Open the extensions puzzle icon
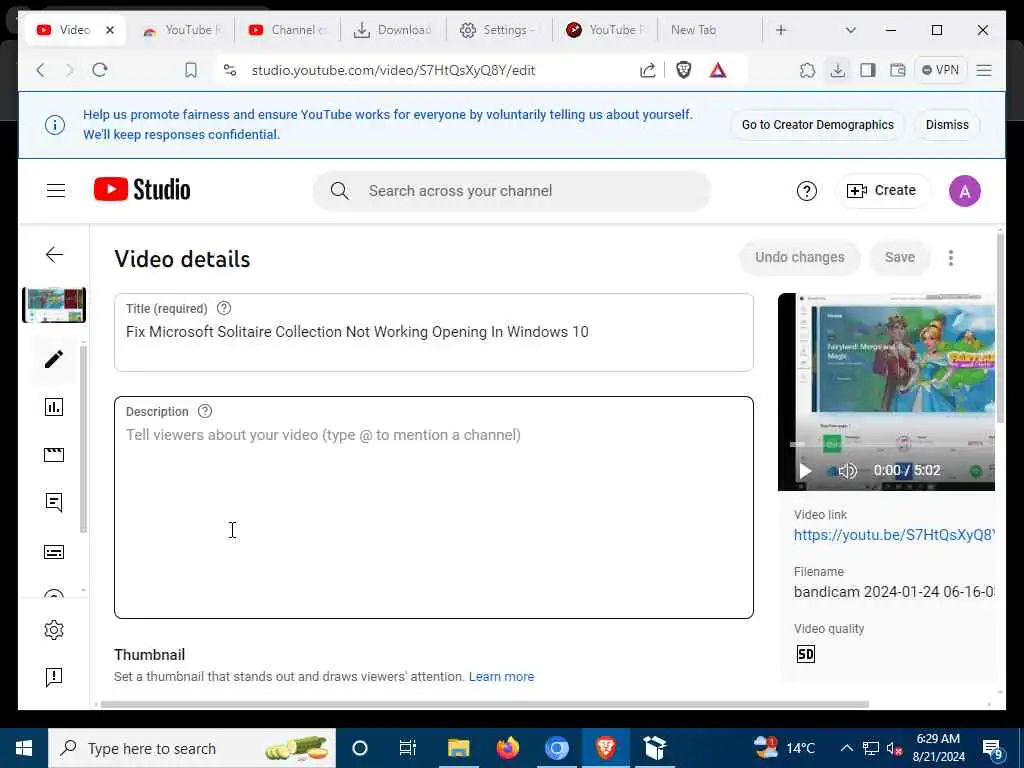1024x768 pixels. click(807, 70)
